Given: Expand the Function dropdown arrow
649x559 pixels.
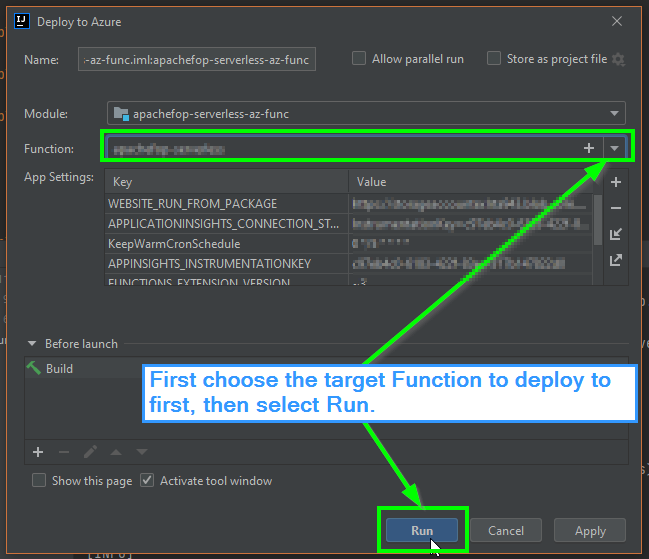Looking at the screenshot, I should (614, 148).
